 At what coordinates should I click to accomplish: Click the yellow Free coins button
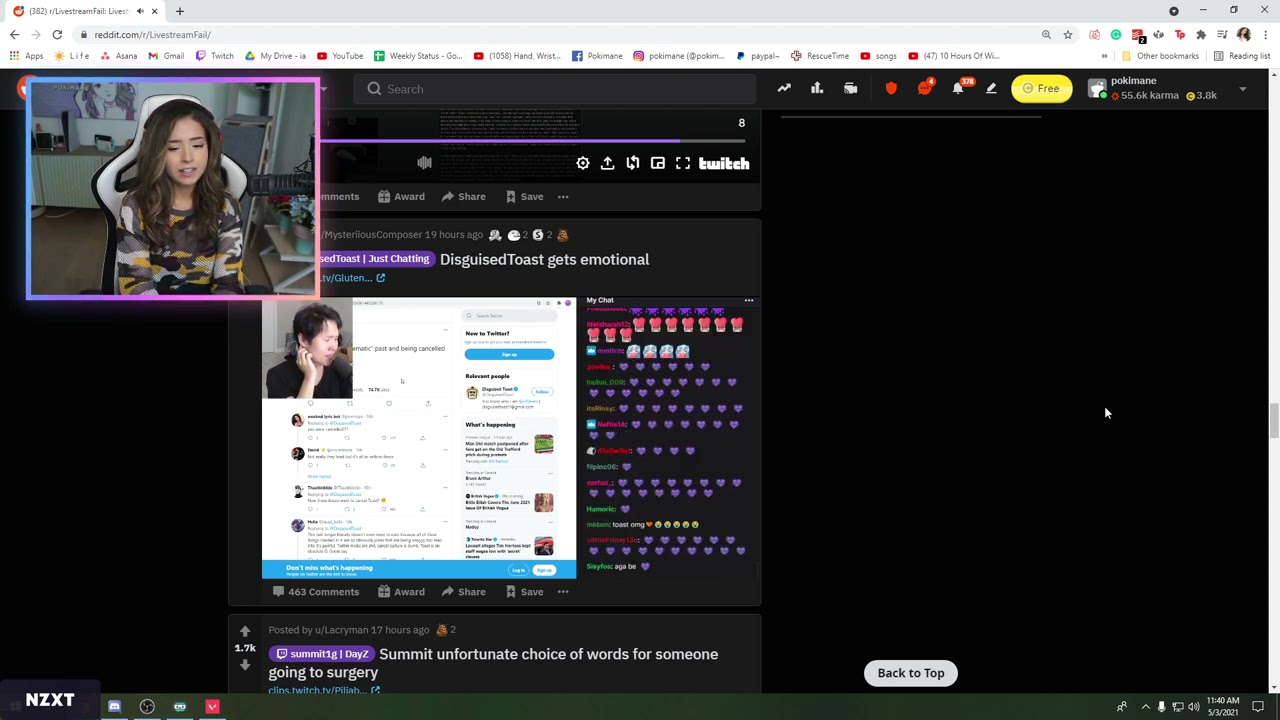coord(1041,89)
